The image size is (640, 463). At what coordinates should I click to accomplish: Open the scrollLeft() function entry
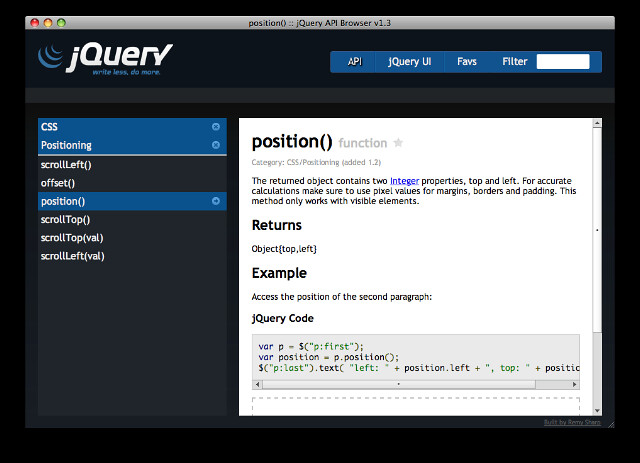[132, 165]
